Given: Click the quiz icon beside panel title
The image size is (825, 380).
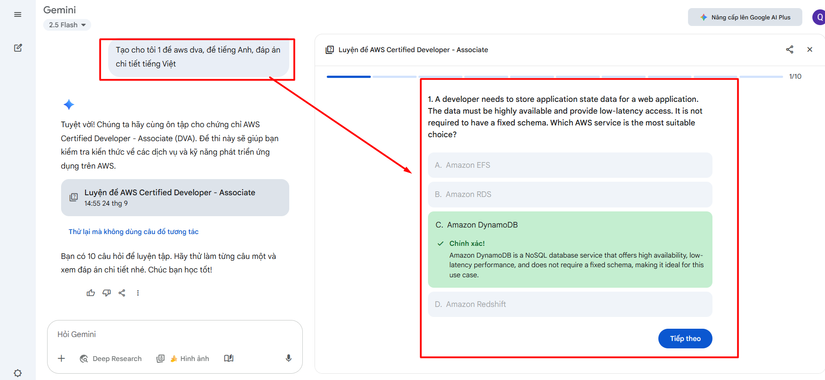Looking at the screenshot, I should (x=329, y=50).
